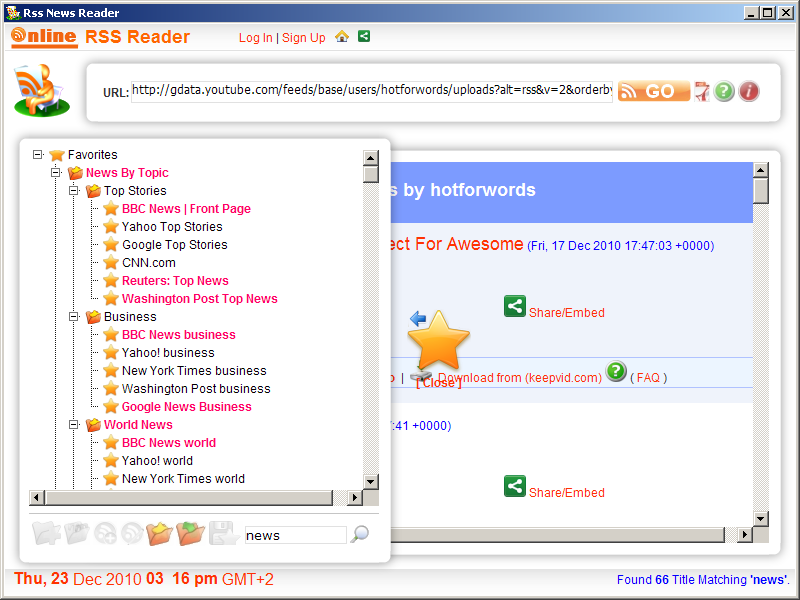Collapse the Favorites root node
Screen dimensions: 800x600
click(37, 154)
